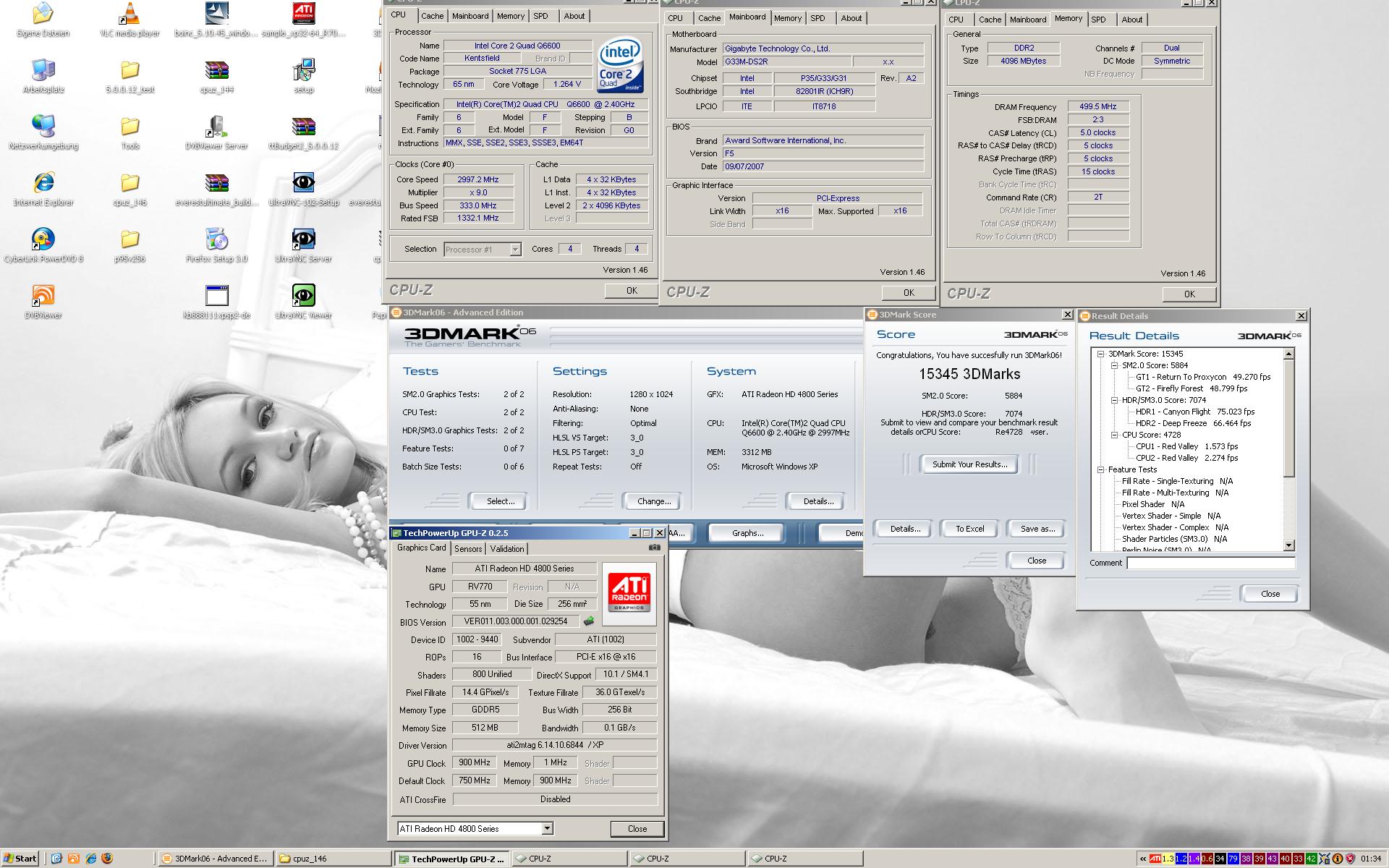Click the Start button
The image size is (1389, 868).
tap(20, 859)
